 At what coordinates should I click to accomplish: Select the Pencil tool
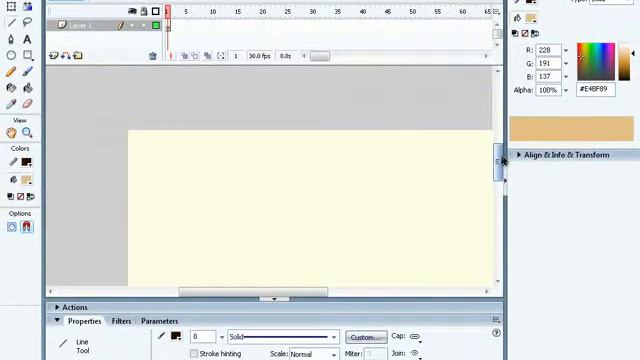click(11, 71)
